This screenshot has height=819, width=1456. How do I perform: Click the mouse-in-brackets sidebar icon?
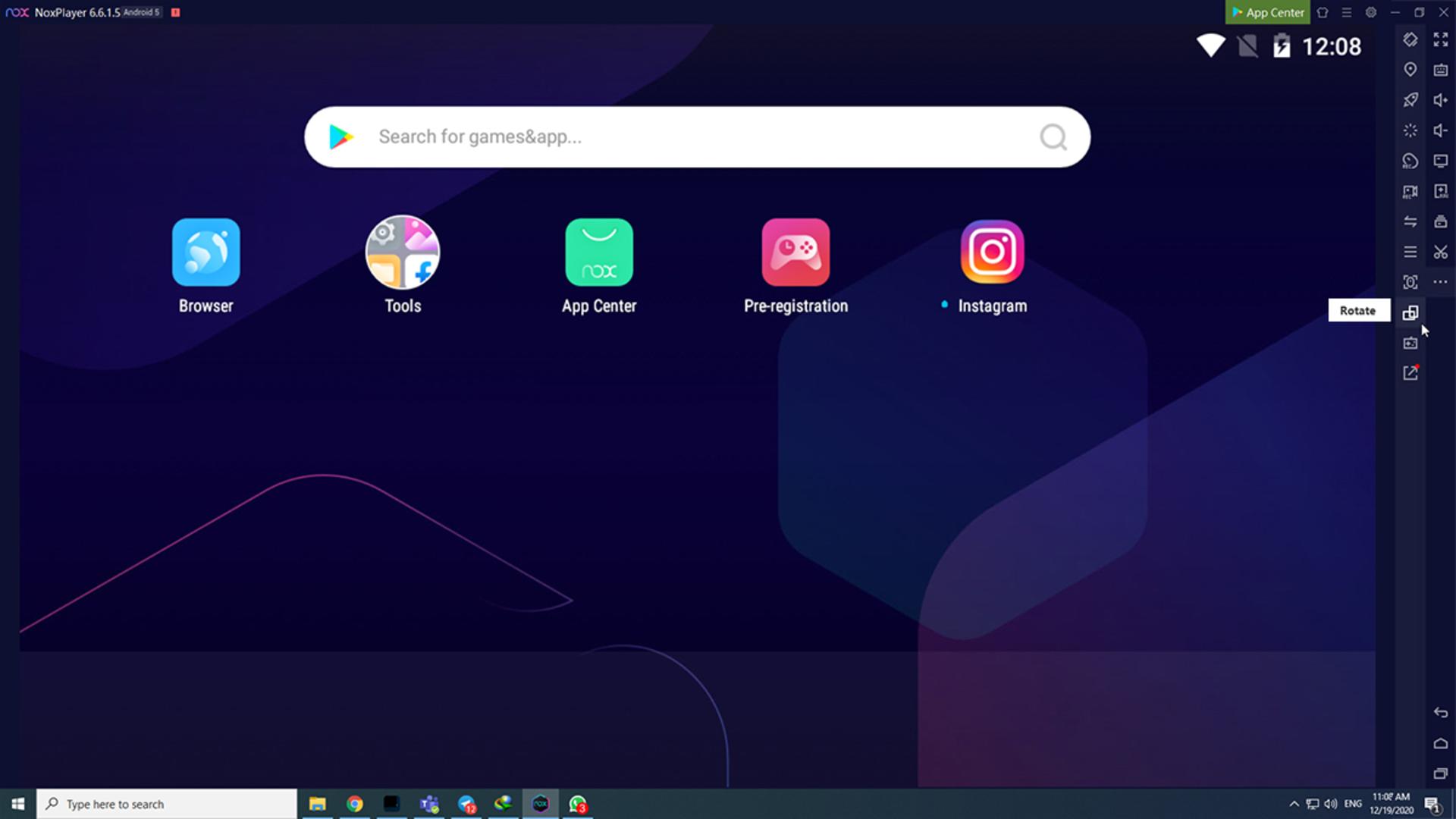pos(1410,282)
